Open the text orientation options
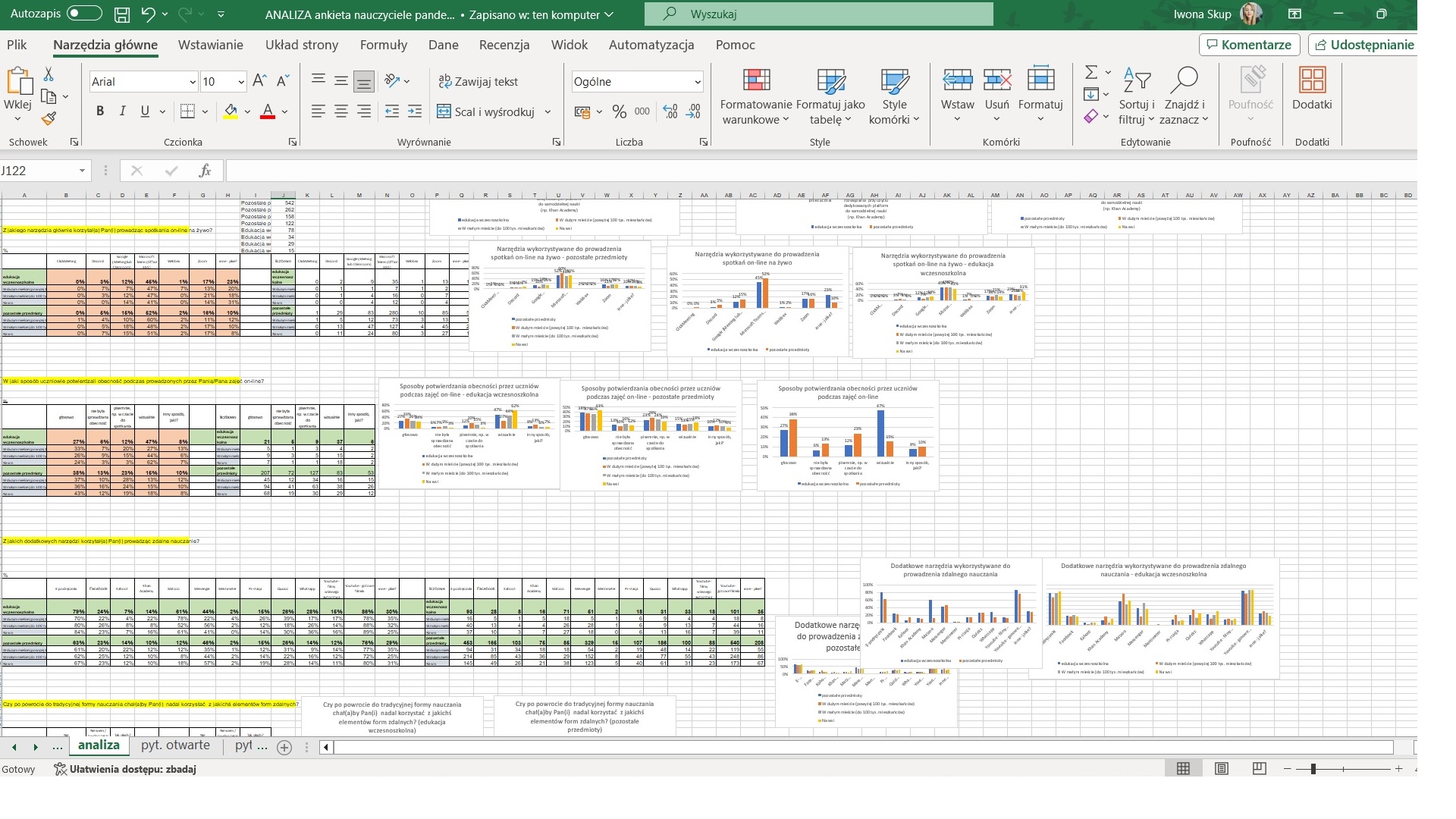 tap(397, 81)
